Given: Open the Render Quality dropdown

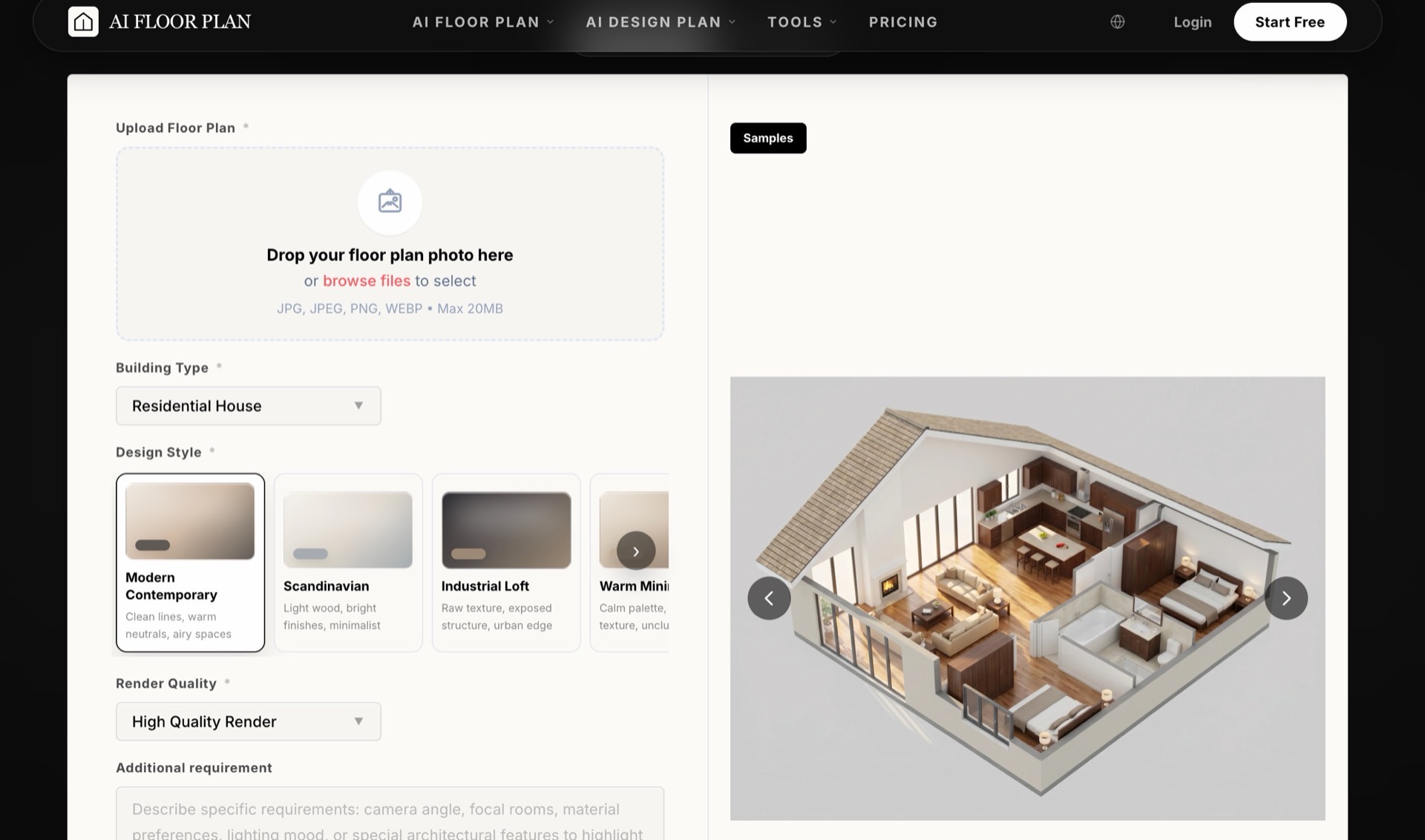Looking at the screenshot, I should pyautogui.click(x=249, y=721).
